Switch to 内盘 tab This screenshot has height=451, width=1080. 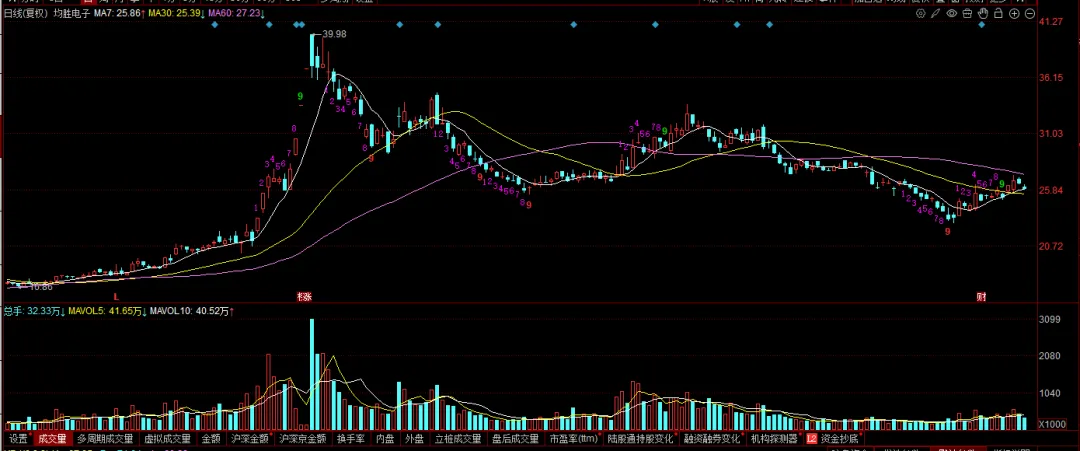pos(385,438)
